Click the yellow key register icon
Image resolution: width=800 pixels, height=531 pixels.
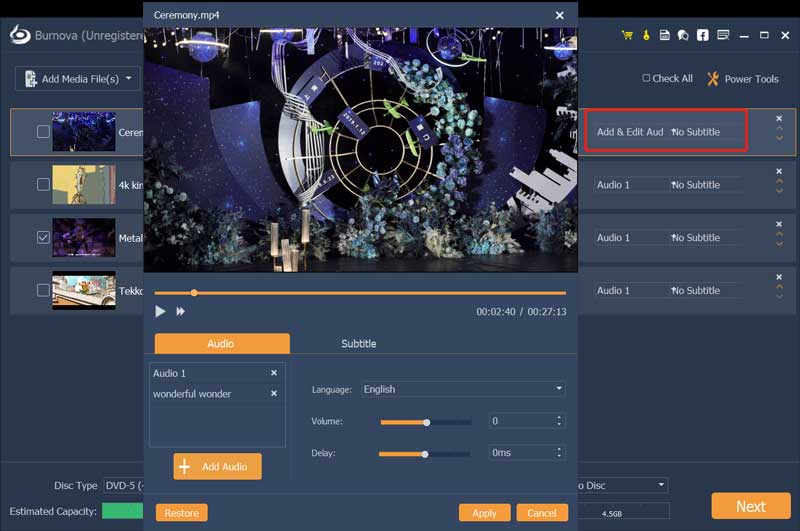coord(646,35)
